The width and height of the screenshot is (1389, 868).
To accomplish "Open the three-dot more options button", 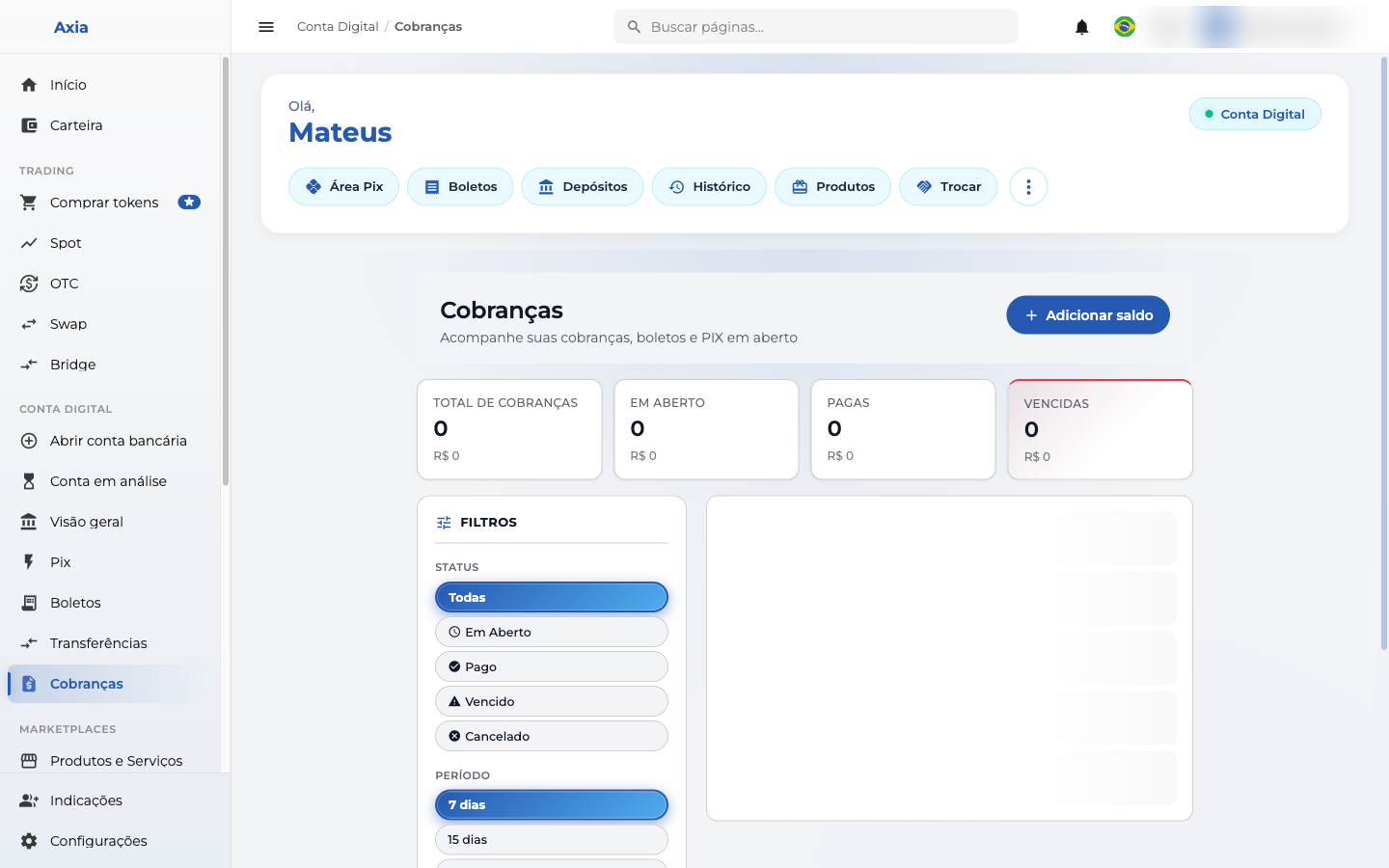I will point(1028,187).
